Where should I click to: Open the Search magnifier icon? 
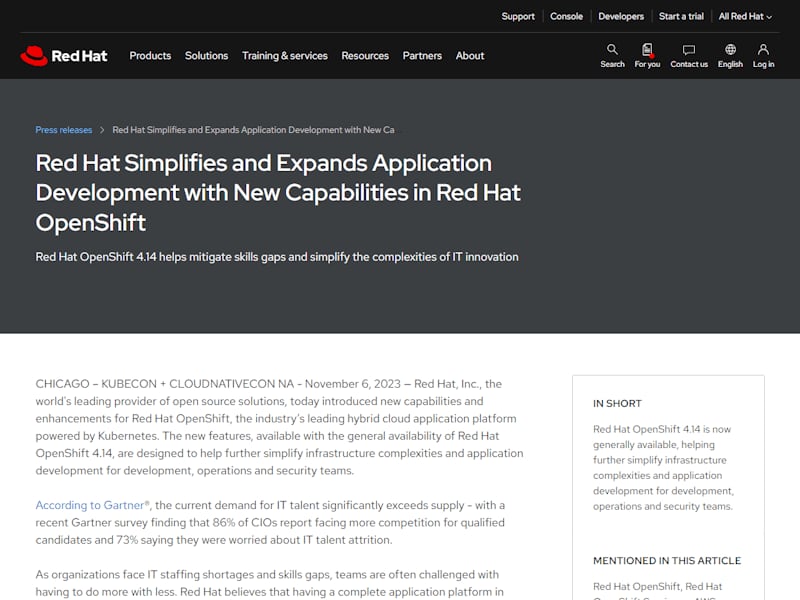612,50
